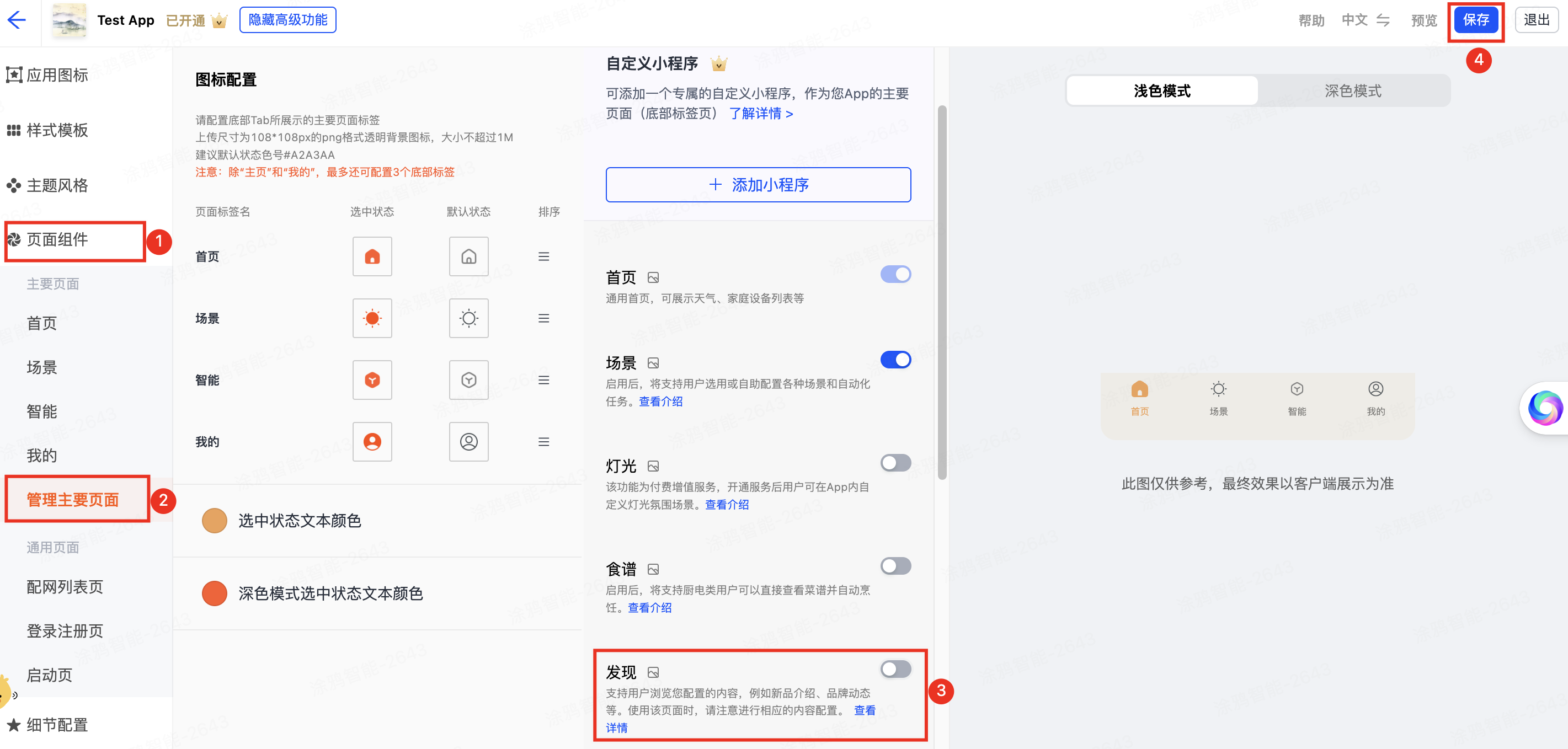The height and width of the screenshot is (749, 1568).
Task: Click the page list vertical scrollbar
Action: pyautogui.click(x=942, y=292)
